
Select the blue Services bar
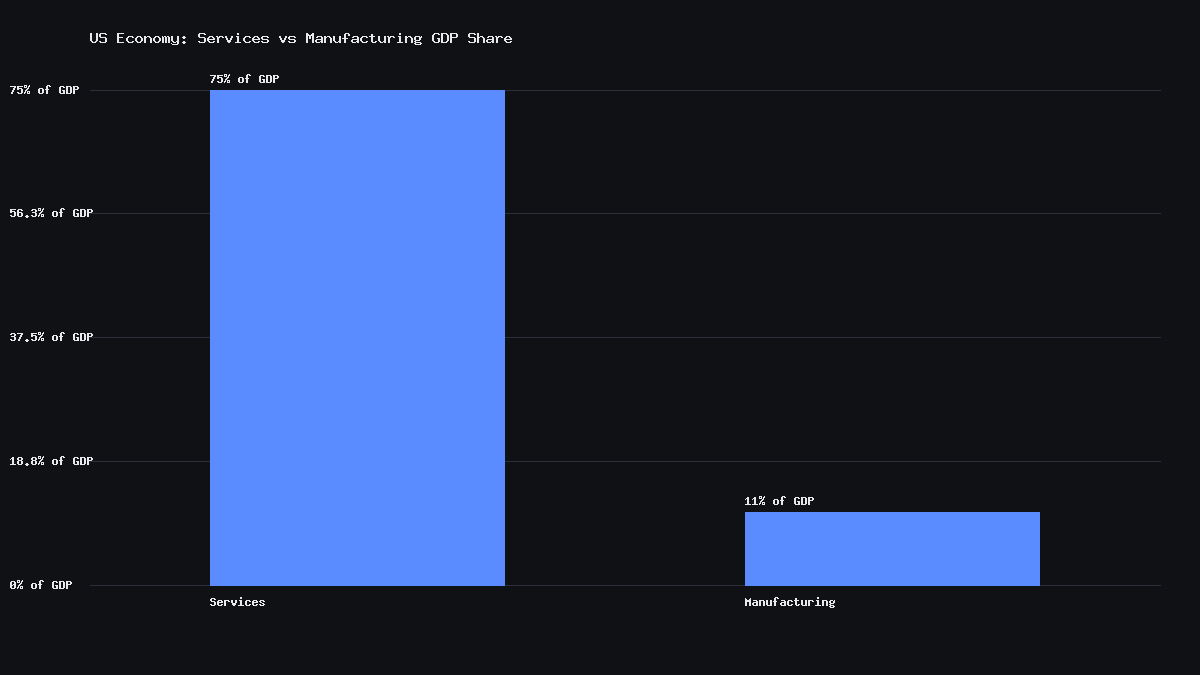coord(357,338)
